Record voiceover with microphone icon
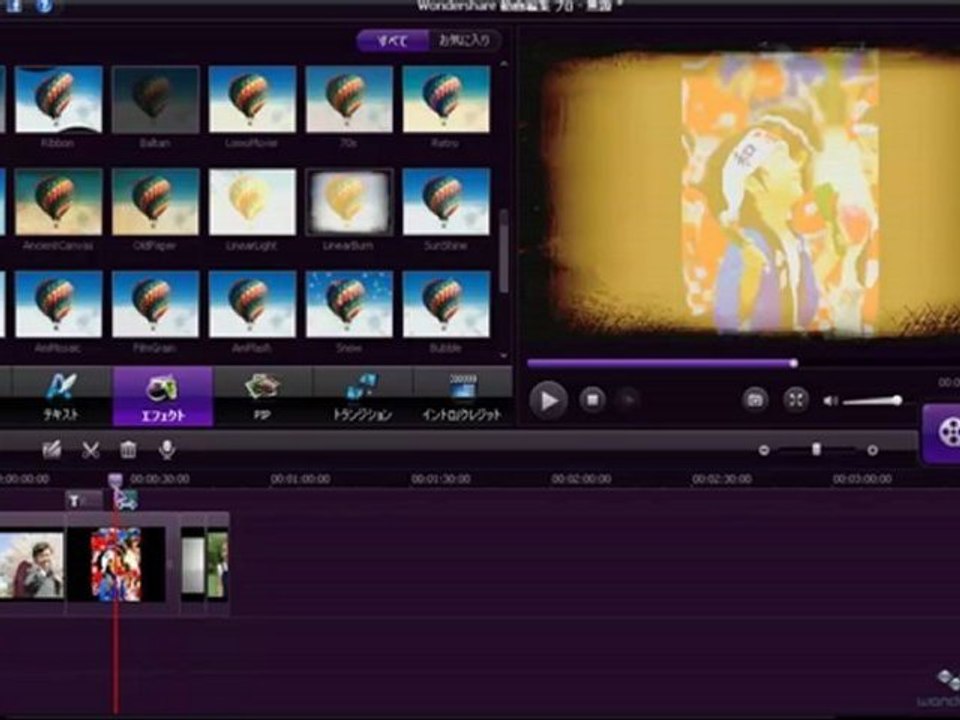Image resolution: width=960 pixels, height=720 pixels. 167,450
